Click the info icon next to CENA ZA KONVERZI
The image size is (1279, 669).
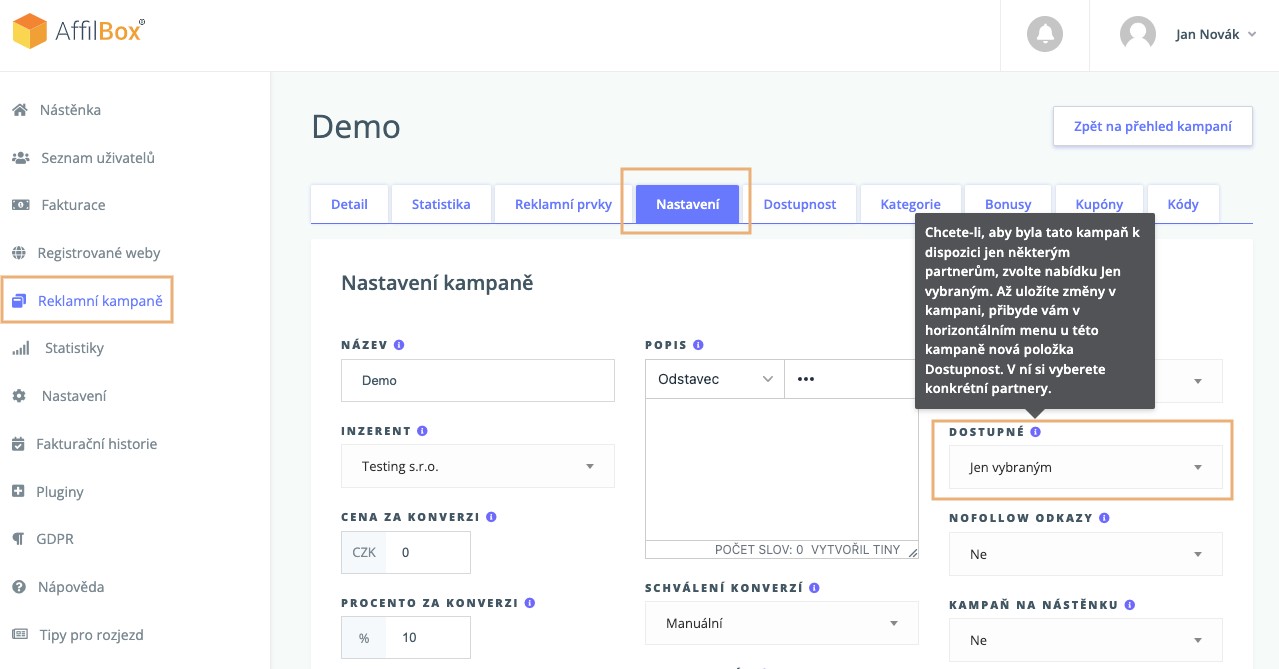click(491, 517)
